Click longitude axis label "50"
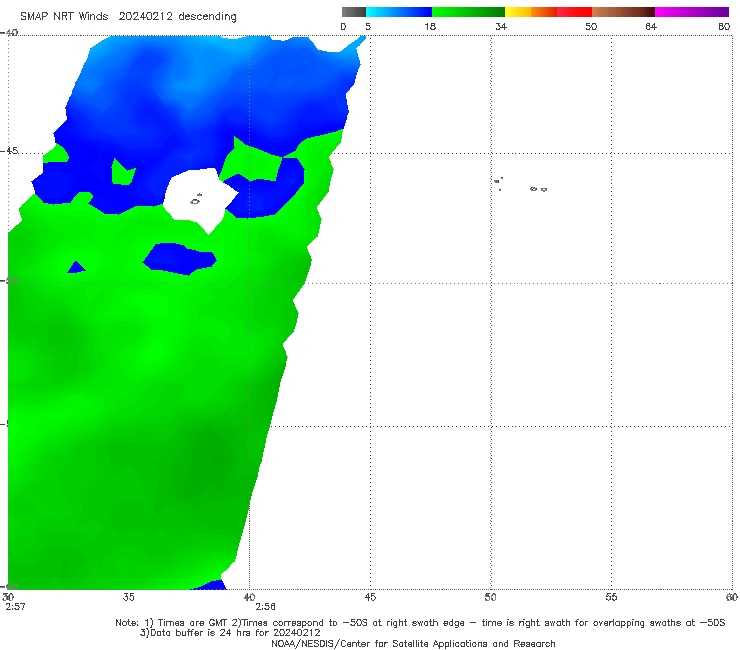The height and width of the screenshot is (650, 740). tap(490, 597)
